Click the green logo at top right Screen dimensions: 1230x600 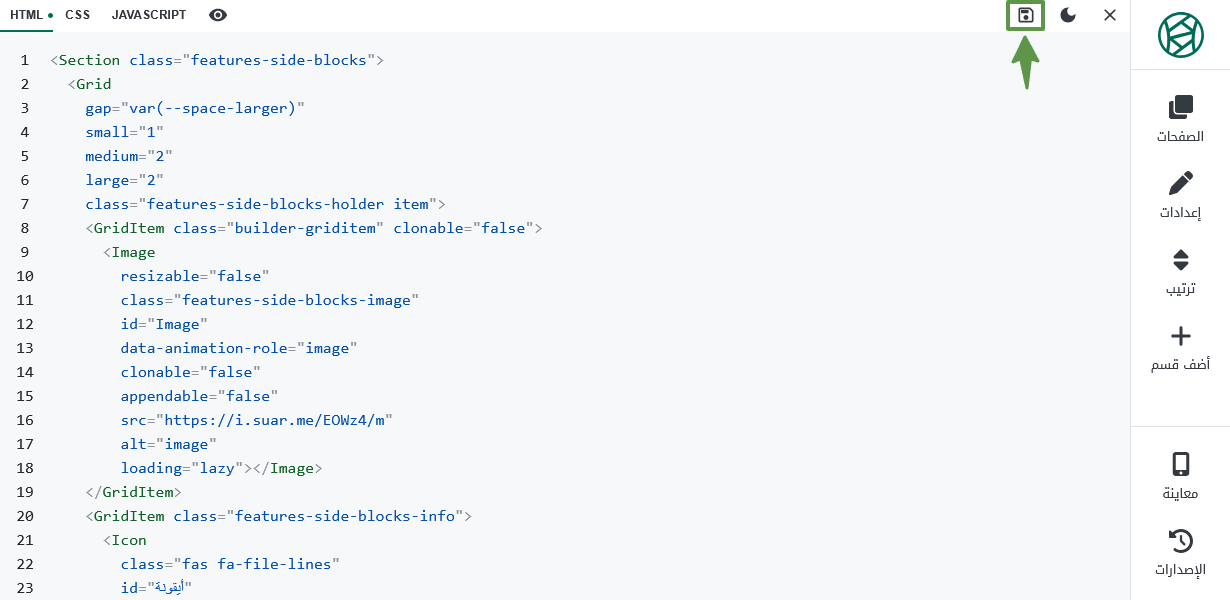1181,34
